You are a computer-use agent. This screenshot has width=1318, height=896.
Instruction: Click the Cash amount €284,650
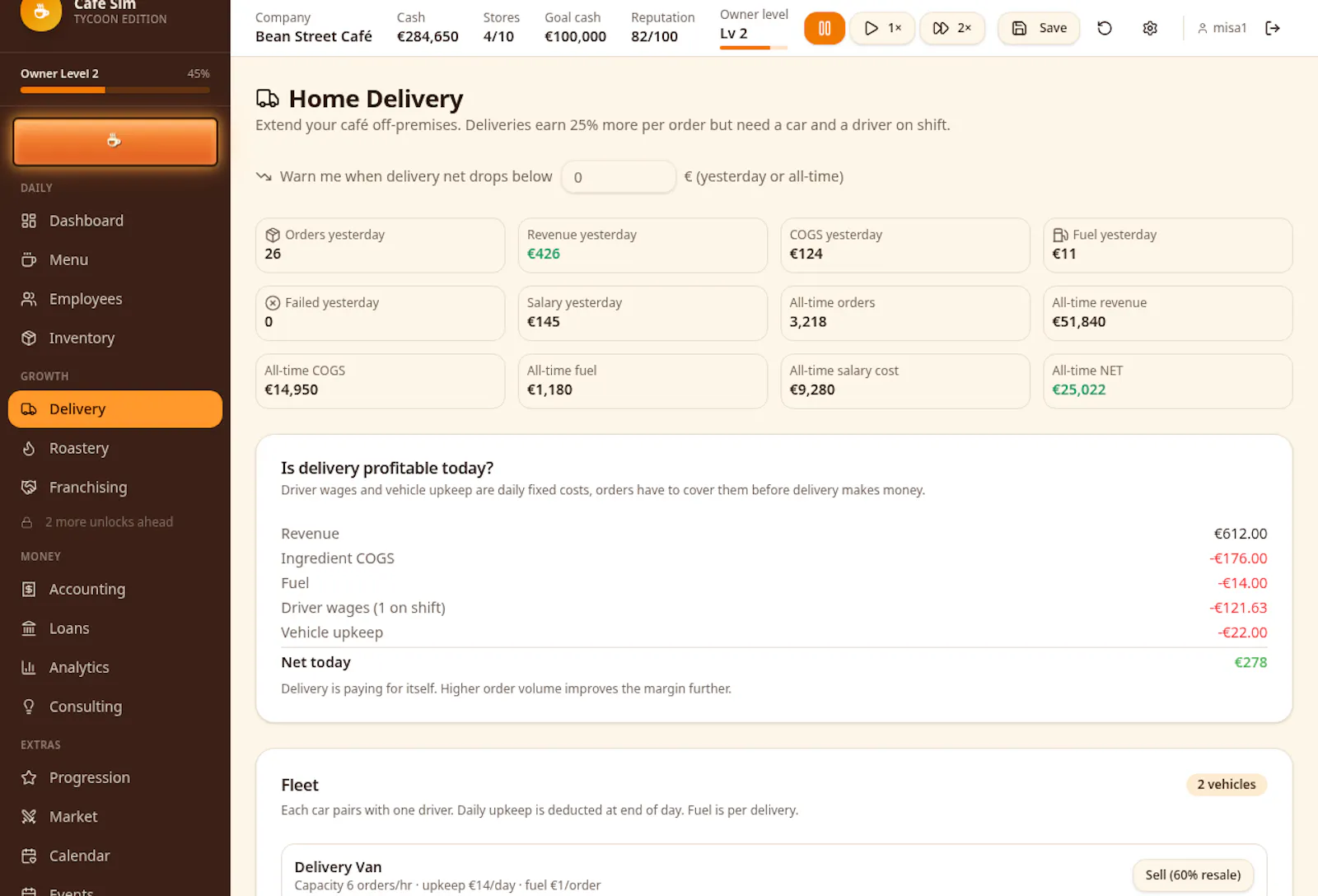click(x=428, y=36)
